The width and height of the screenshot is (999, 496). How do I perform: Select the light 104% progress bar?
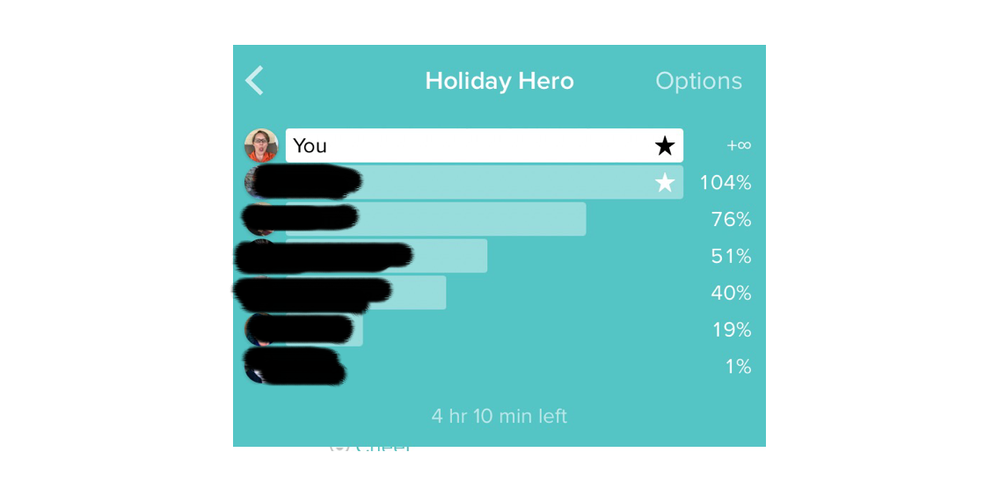click(x=484, y=182)
